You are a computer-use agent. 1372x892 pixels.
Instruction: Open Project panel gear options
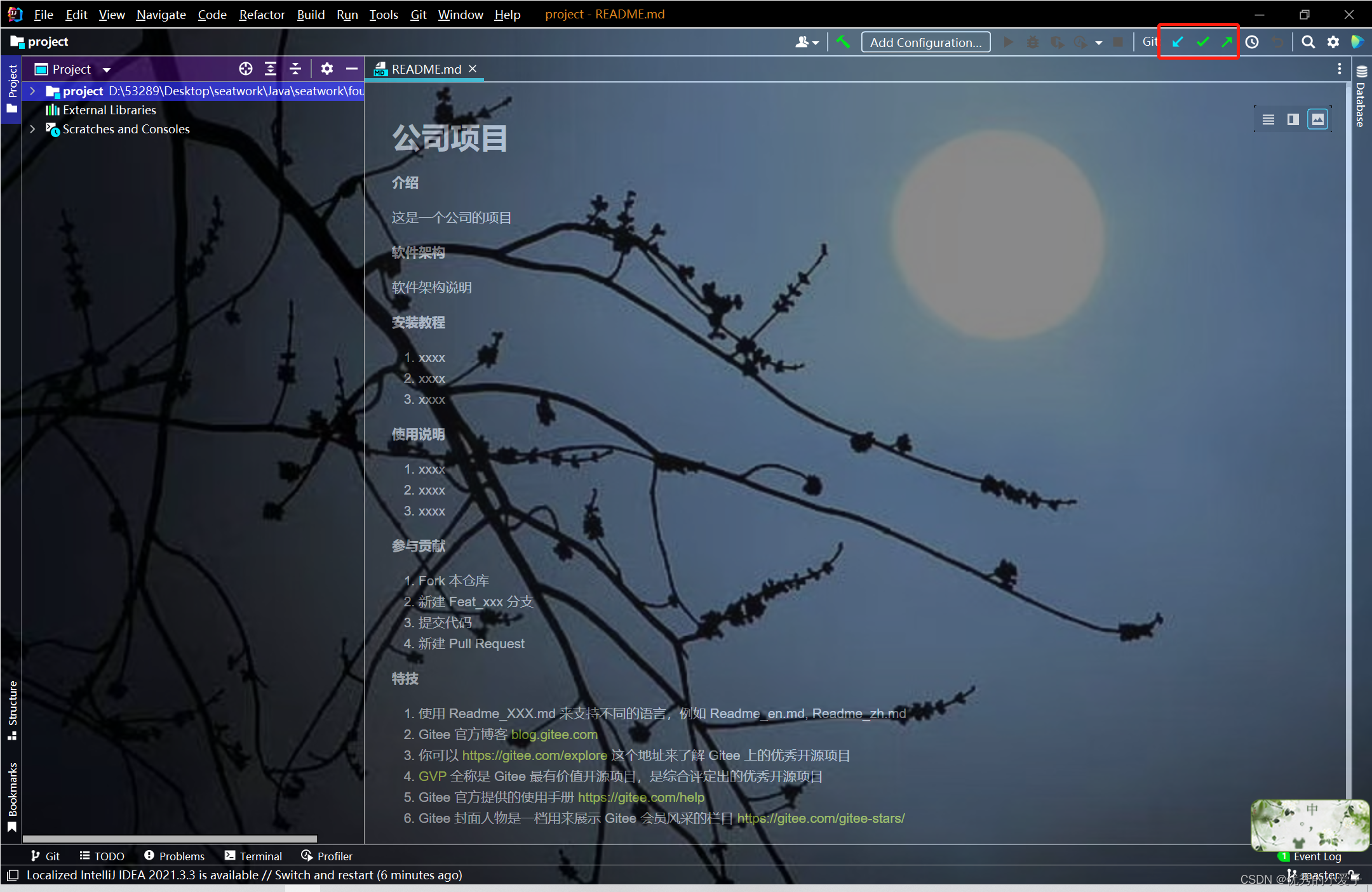[326, 69]
